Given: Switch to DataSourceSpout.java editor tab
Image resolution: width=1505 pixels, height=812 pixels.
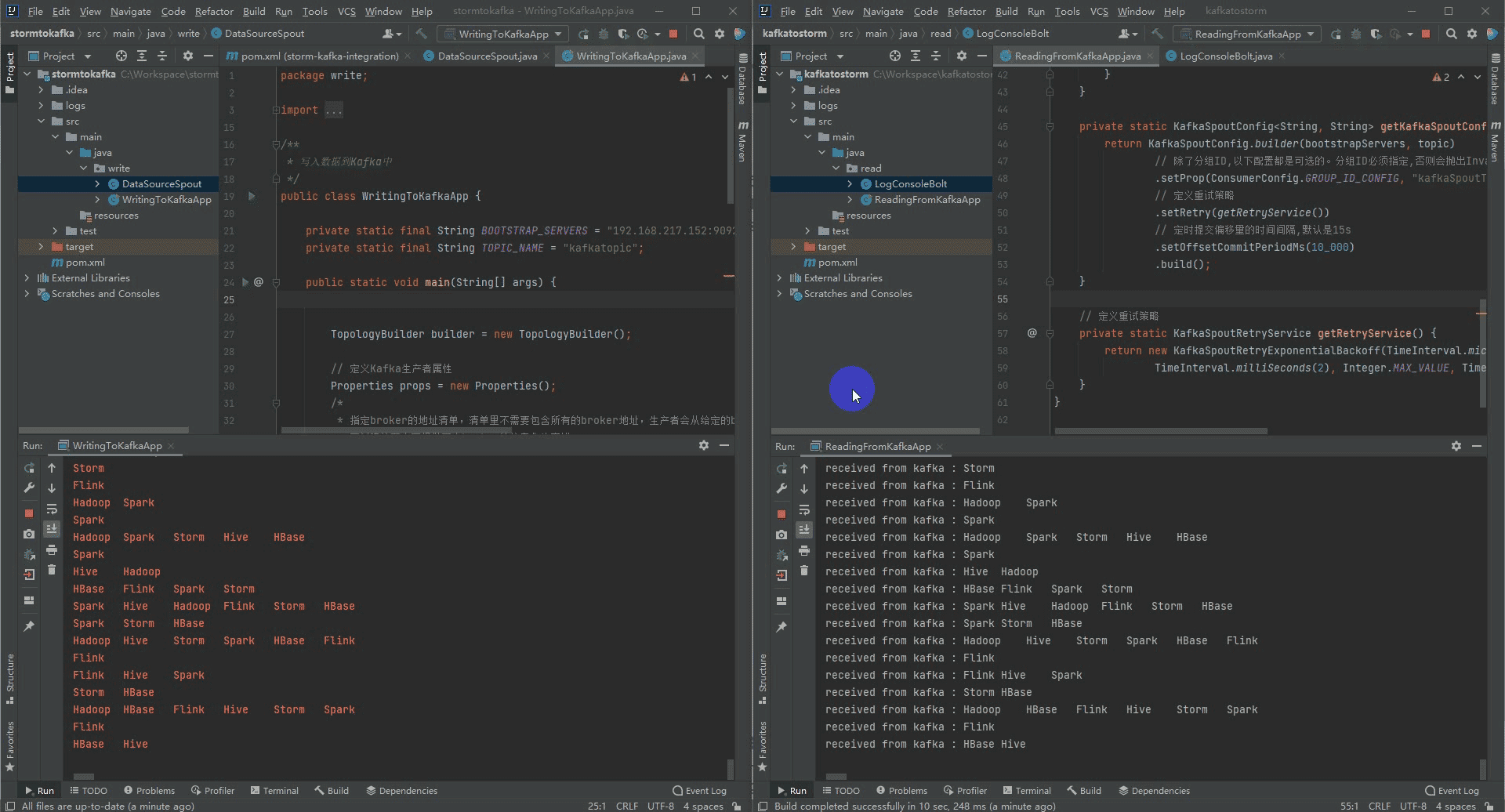Looking at the screenshot, I should (487, 56).
